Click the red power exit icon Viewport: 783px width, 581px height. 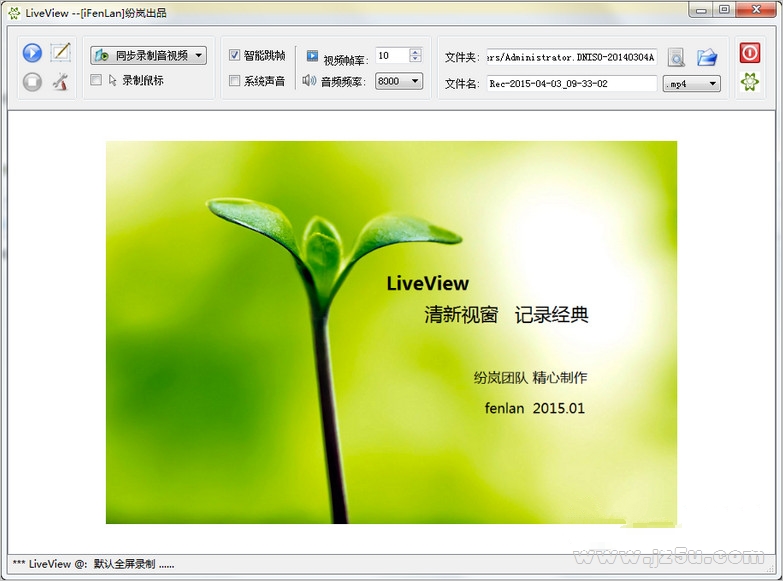(750, 53)
